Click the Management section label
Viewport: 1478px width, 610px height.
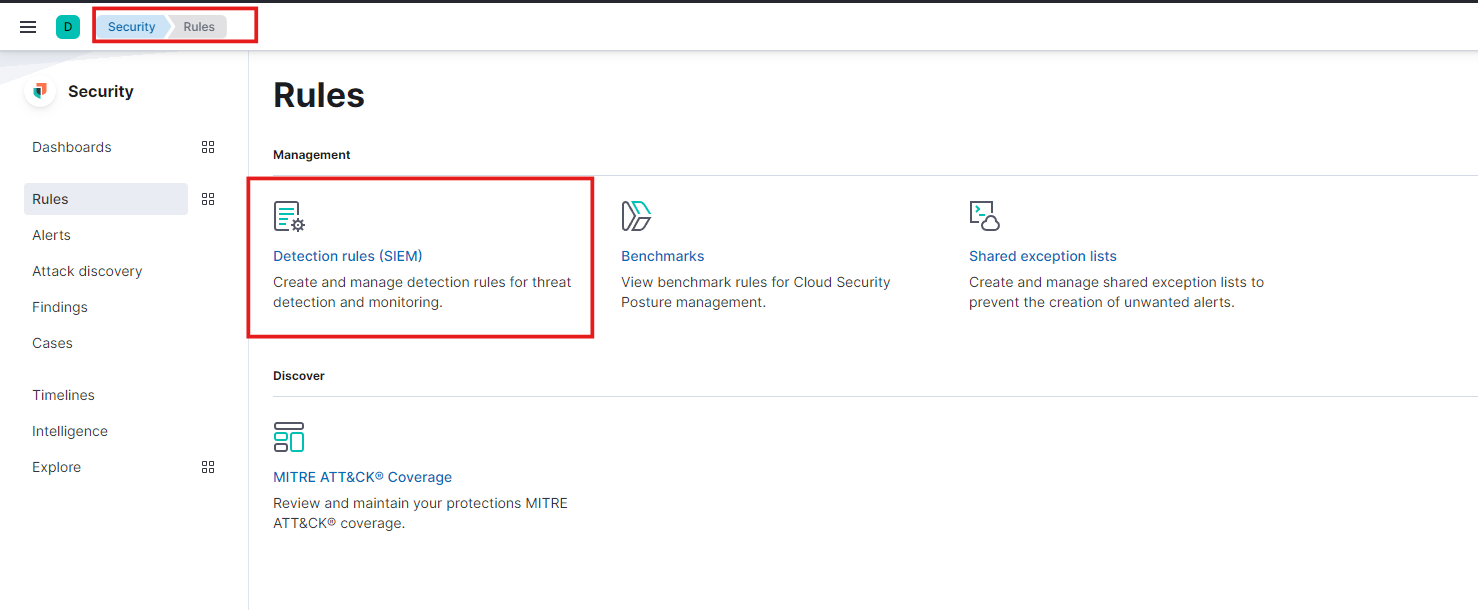pyautogui.click(x=312, y=155)
